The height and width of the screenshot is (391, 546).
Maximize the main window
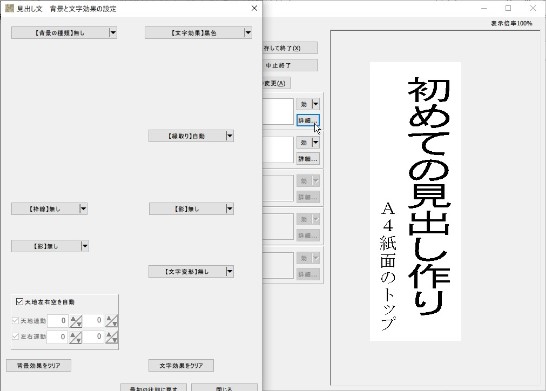[x=508, y=8]
